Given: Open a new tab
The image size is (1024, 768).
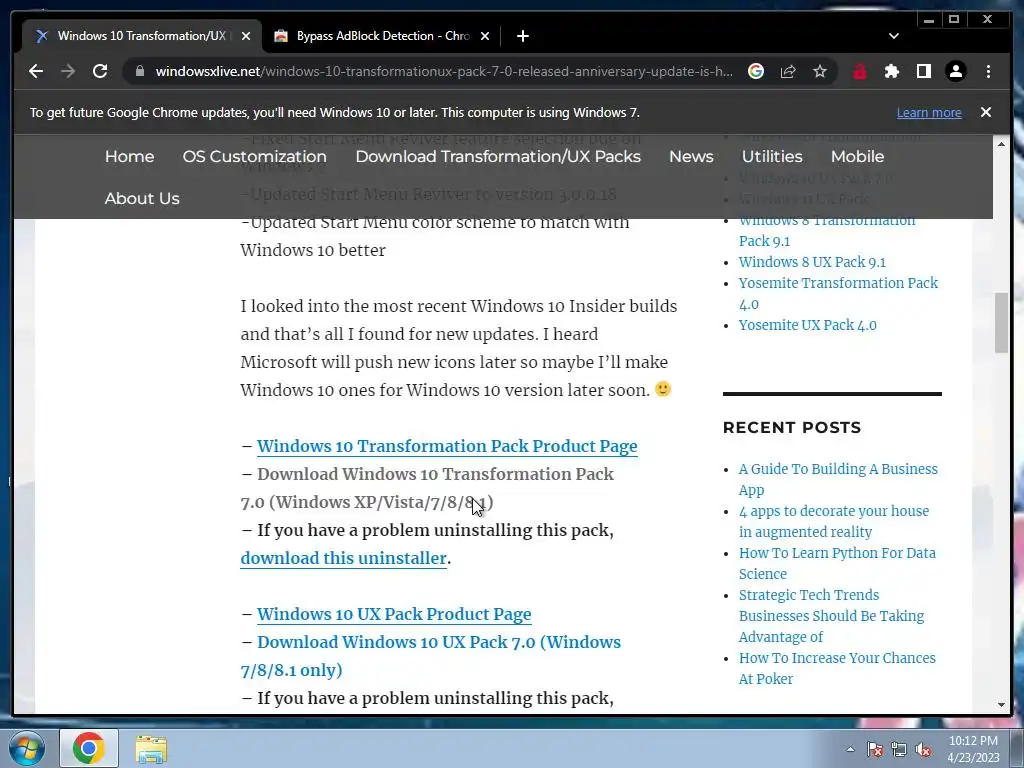Looking at the screenshot, I should [522, 36].
